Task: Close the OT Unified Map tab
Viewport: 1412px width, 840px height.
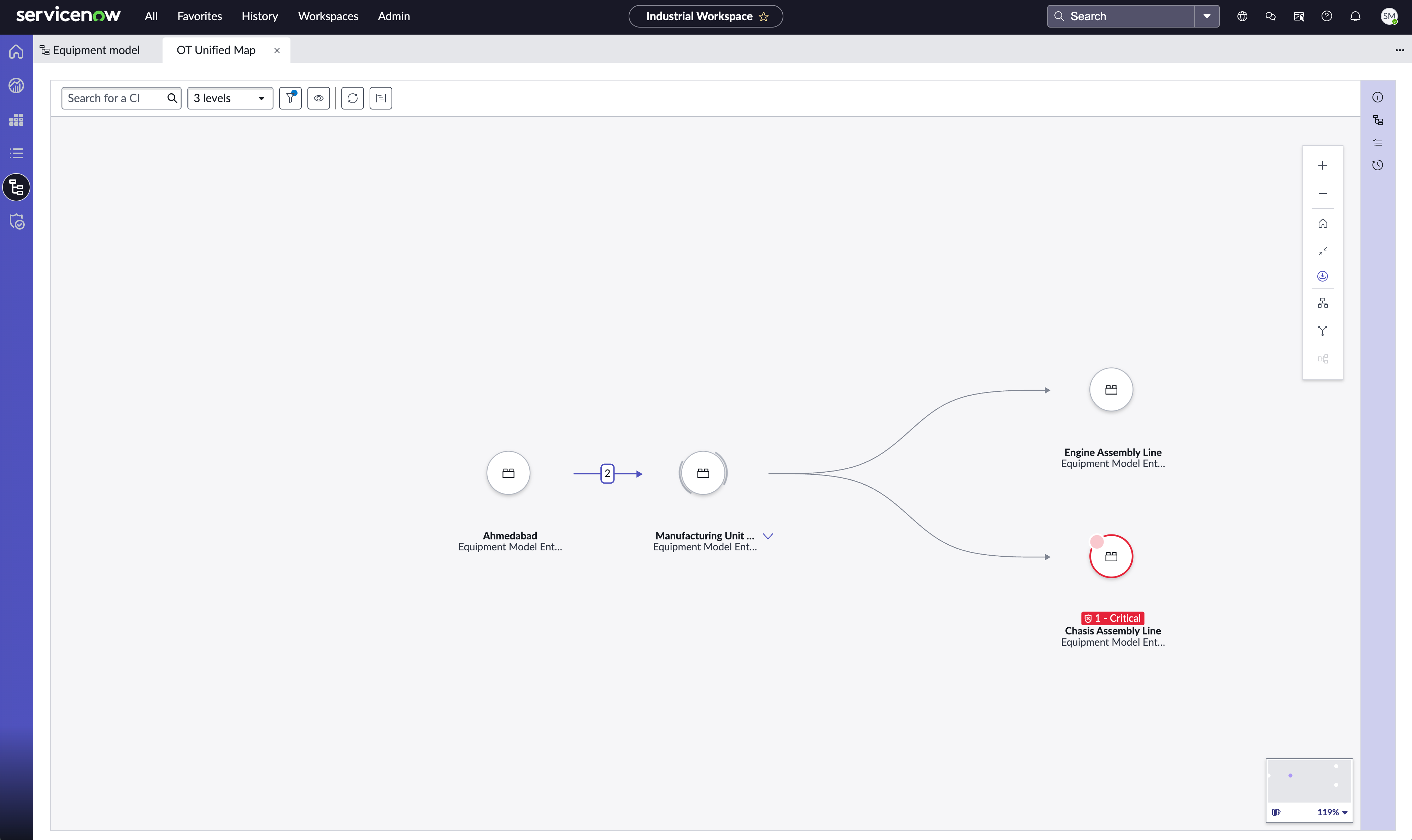Action: (x=277, y=51)
